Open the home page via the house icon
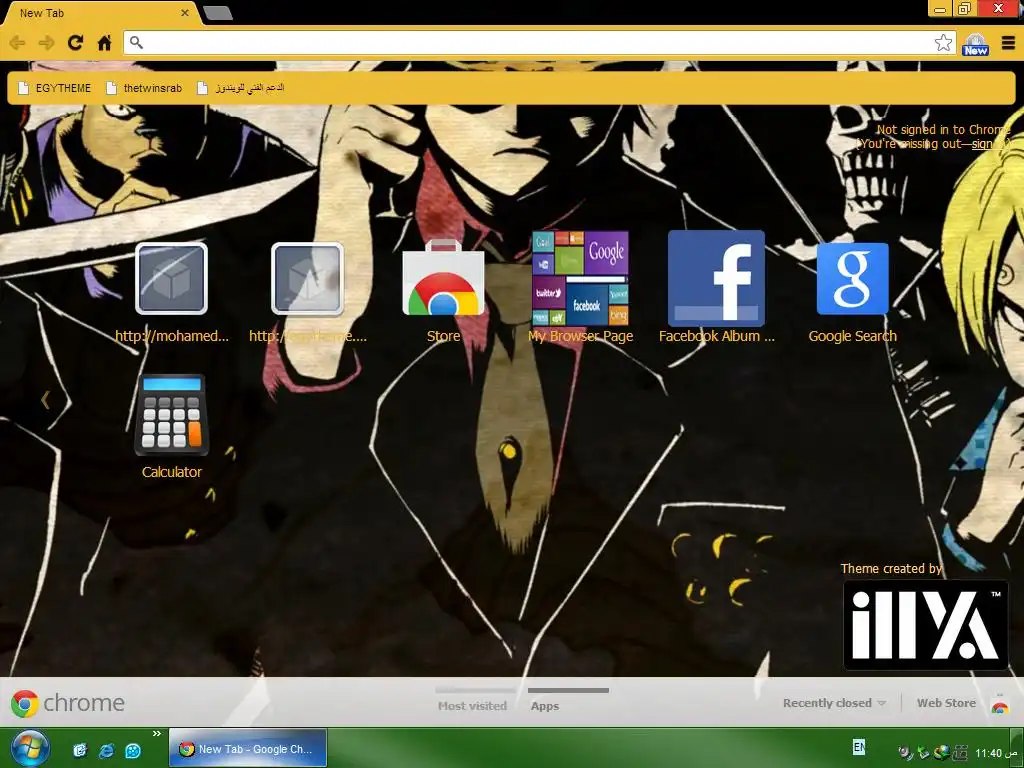Viewport: 1024px width, 768px height. pos(104,43)
